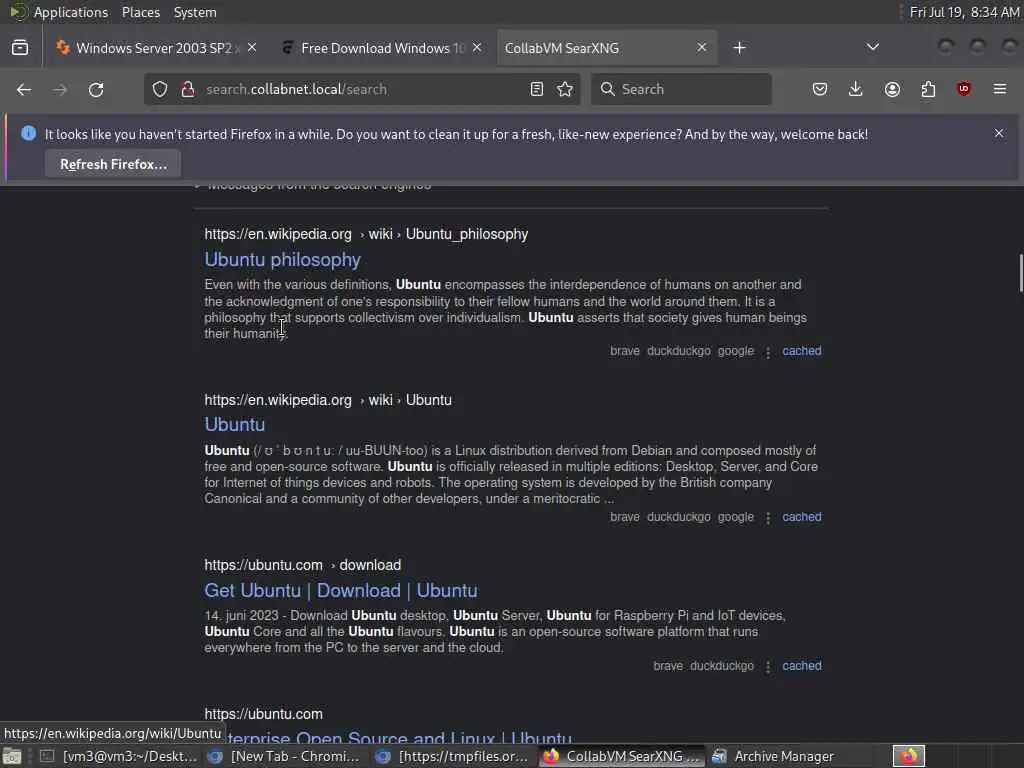
Task: Expand the list all tabs dropdown arrow
Action: [872, 47]
